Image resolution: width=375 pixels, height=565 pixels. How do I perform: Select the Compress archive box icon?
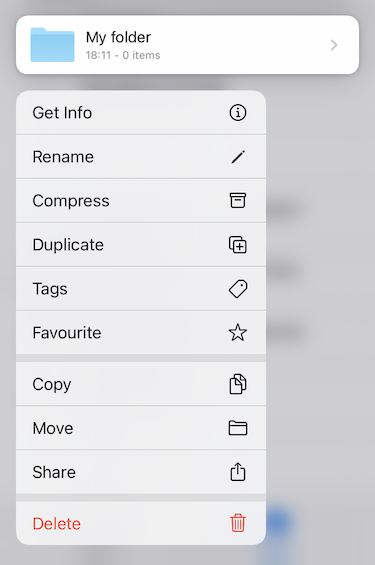click(x=238, y=200)
